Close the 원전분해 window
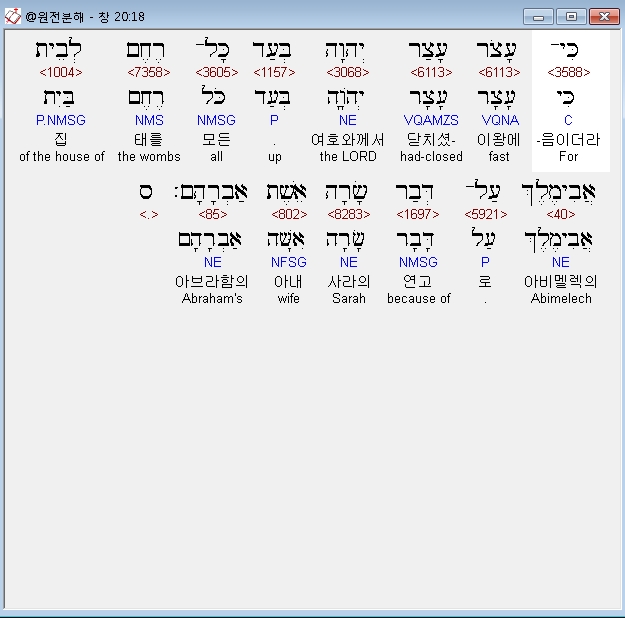625x618 pixels. tap(604, 17)
